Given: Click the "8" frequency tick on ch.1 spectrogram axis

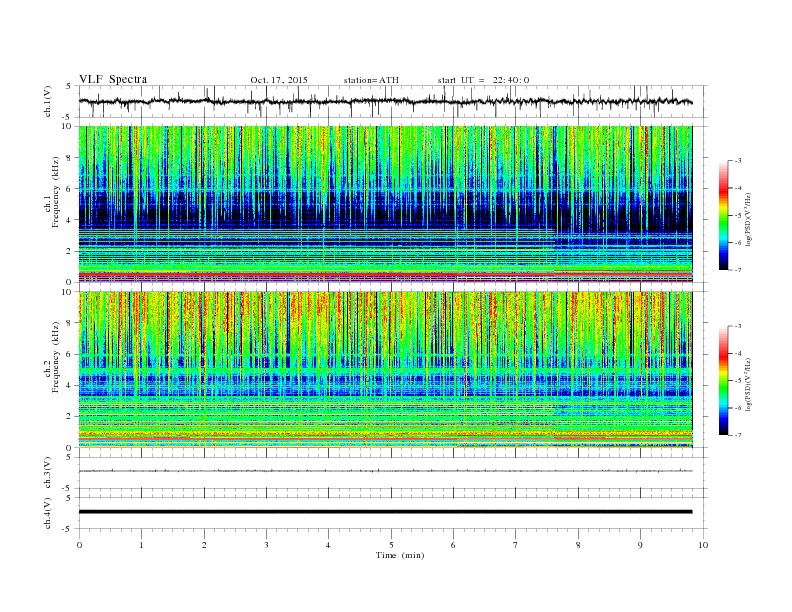Looking at the screenshot, I should tap(69, 158).
